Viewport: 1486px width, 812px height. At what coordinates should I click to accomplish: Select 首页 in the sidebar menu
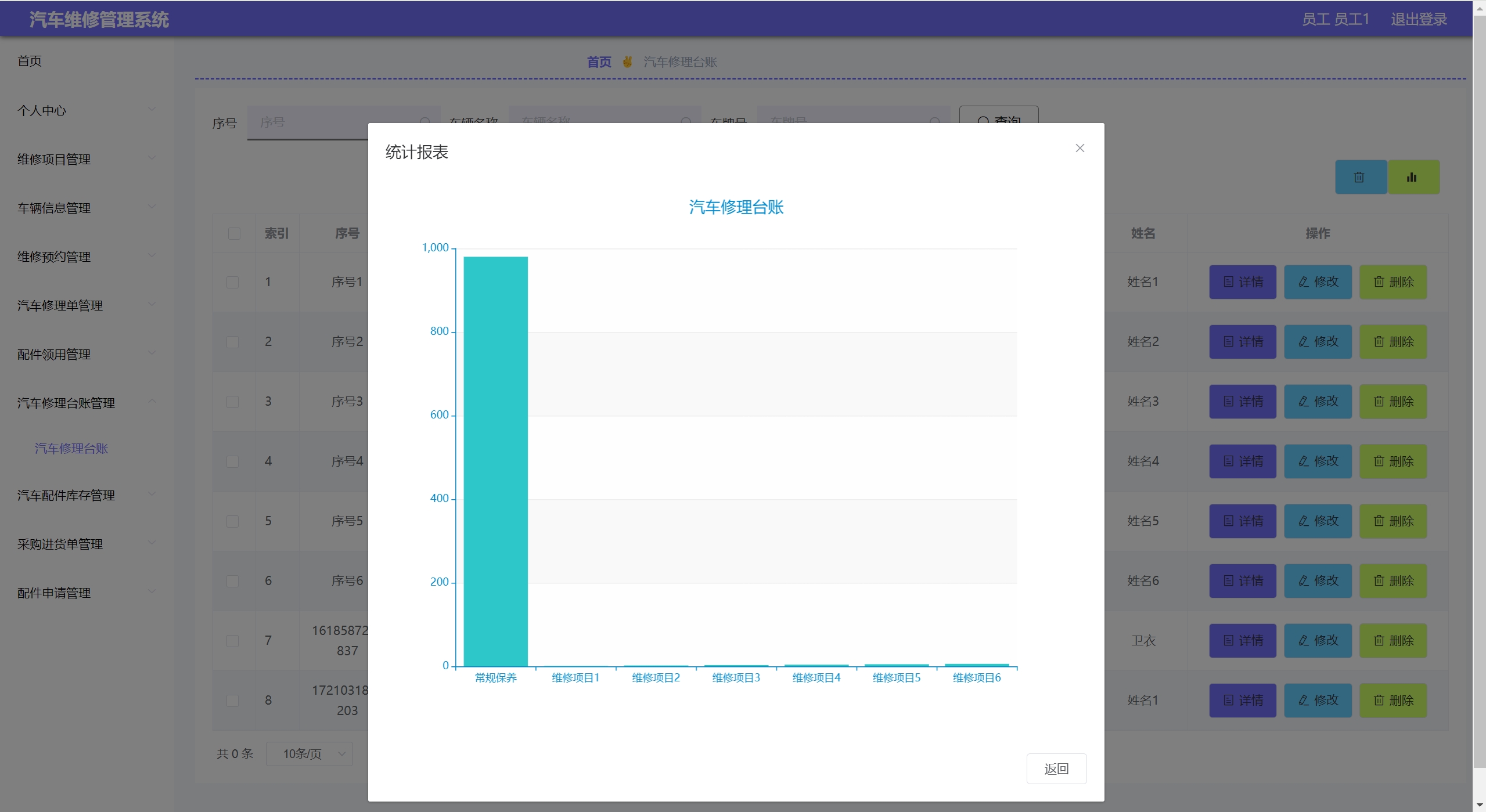(x=30, y=61)
